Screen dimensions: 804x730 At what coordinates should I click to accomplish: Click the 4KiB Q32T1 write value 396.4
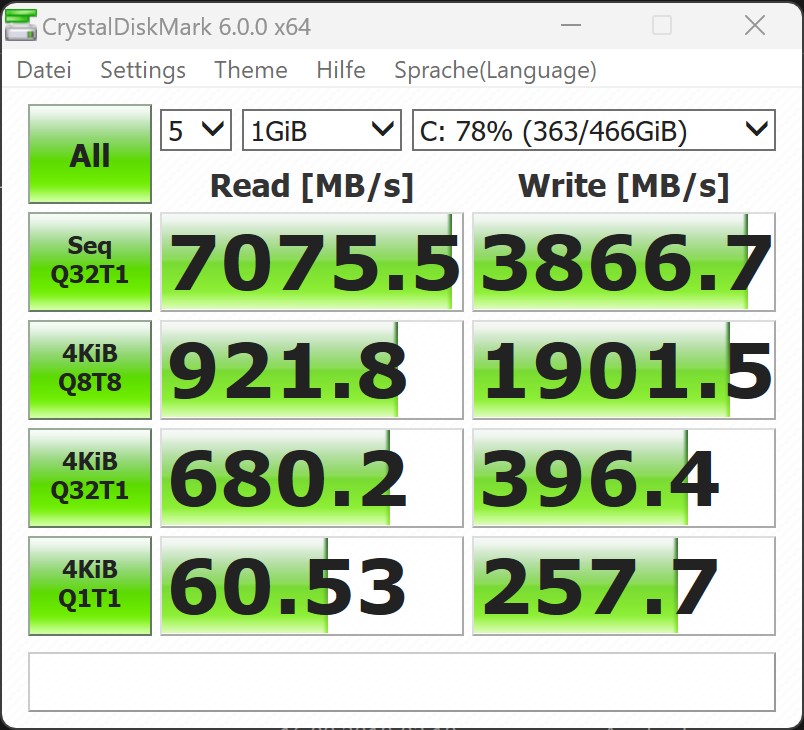tap(624, 478)
